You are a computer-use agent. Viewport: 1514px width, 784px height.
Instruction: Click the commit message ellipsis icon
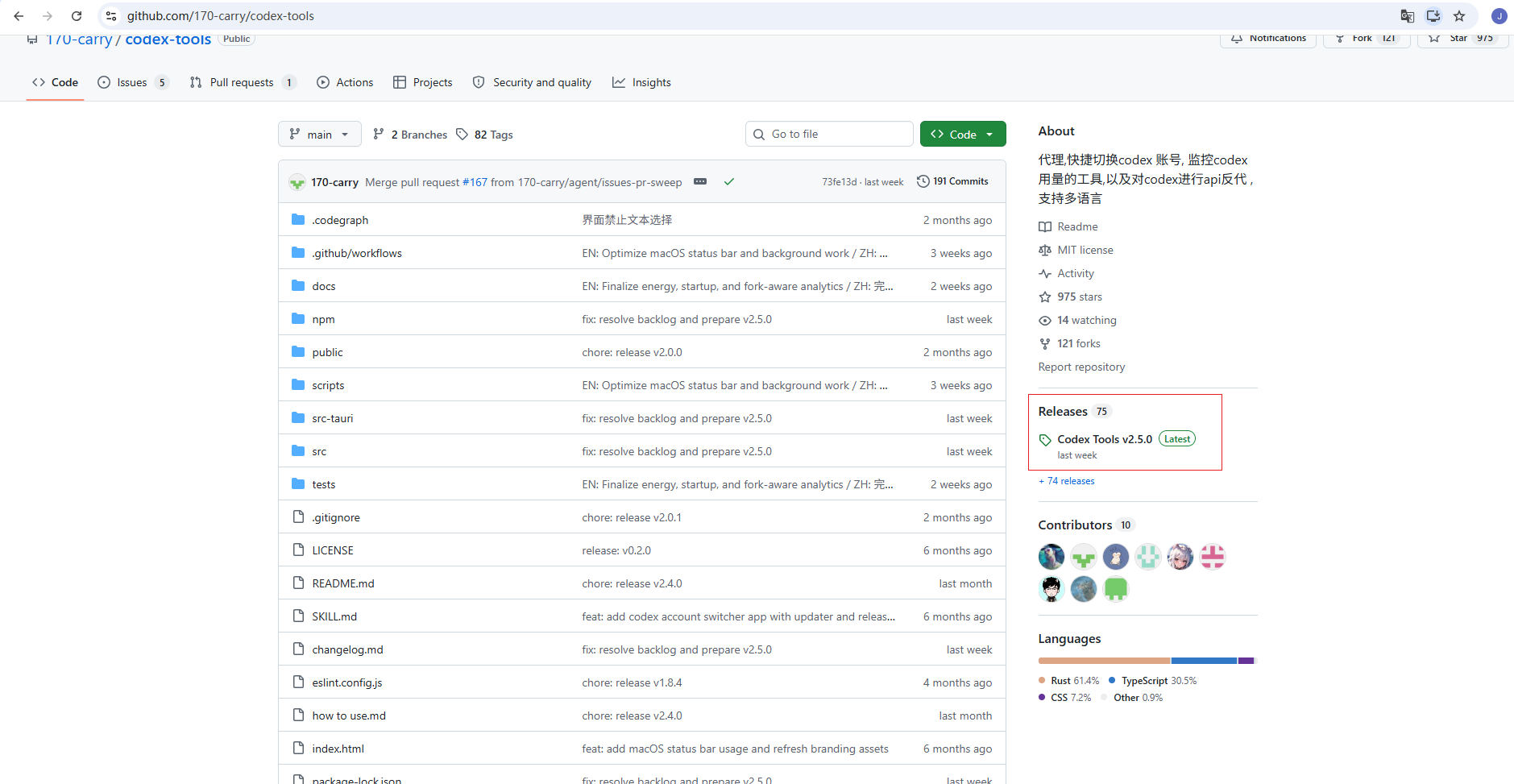click(700, 181)
